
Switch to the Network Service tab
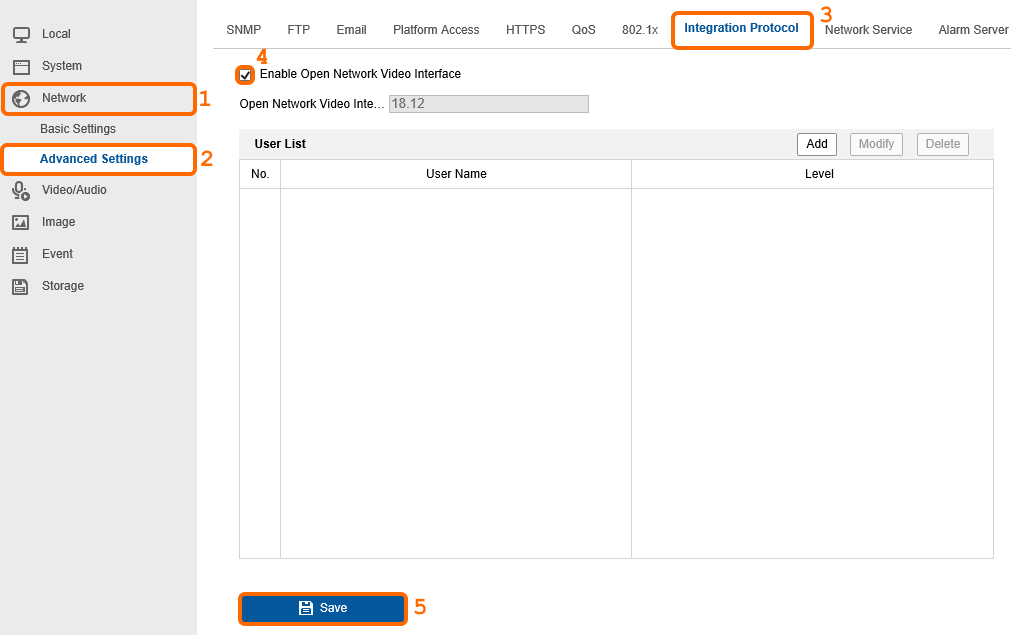pyautogui.click(x=868, y=30)
